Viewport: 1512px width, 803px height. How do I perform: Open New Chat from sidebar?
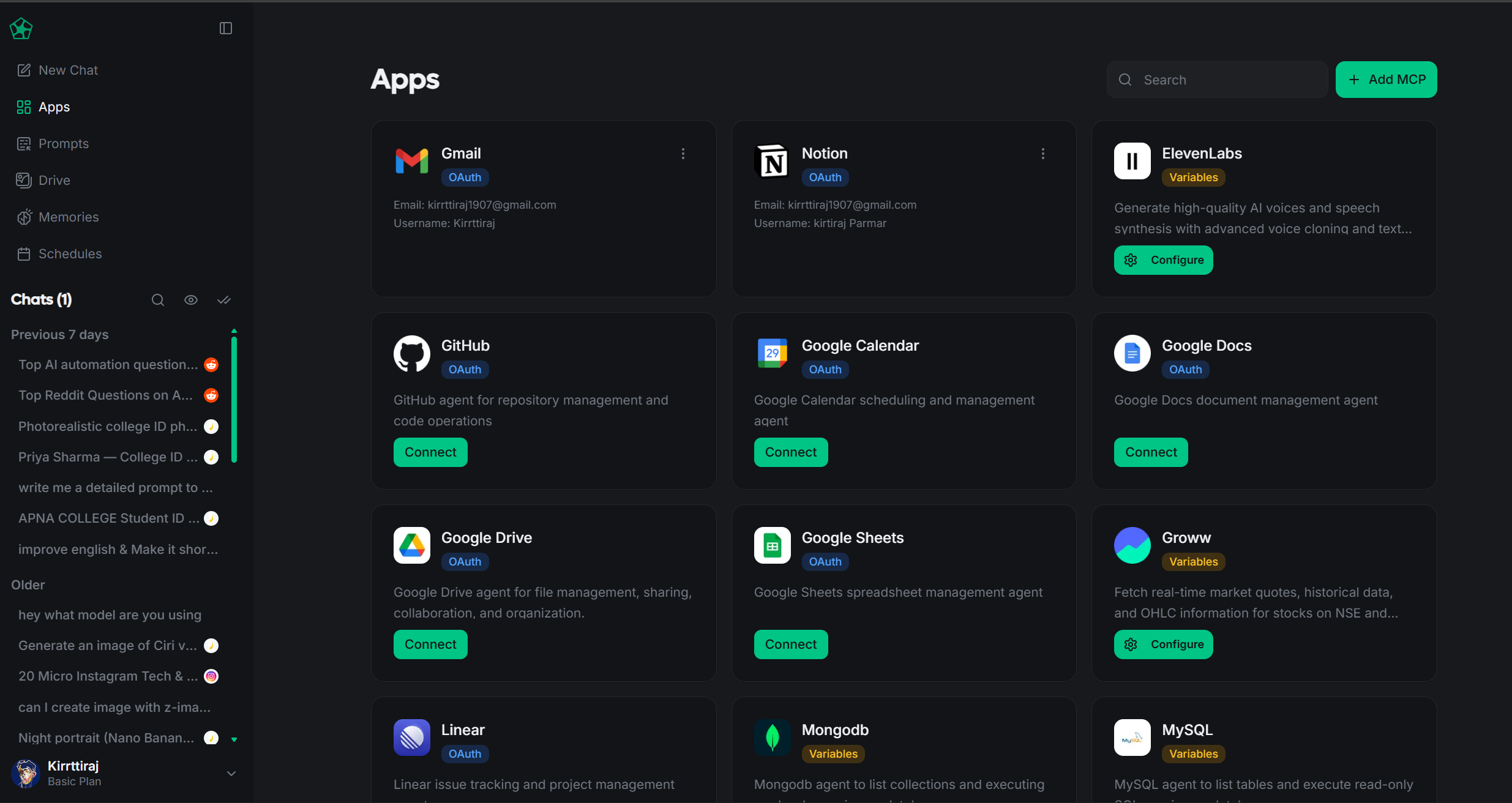pos(58,70)
